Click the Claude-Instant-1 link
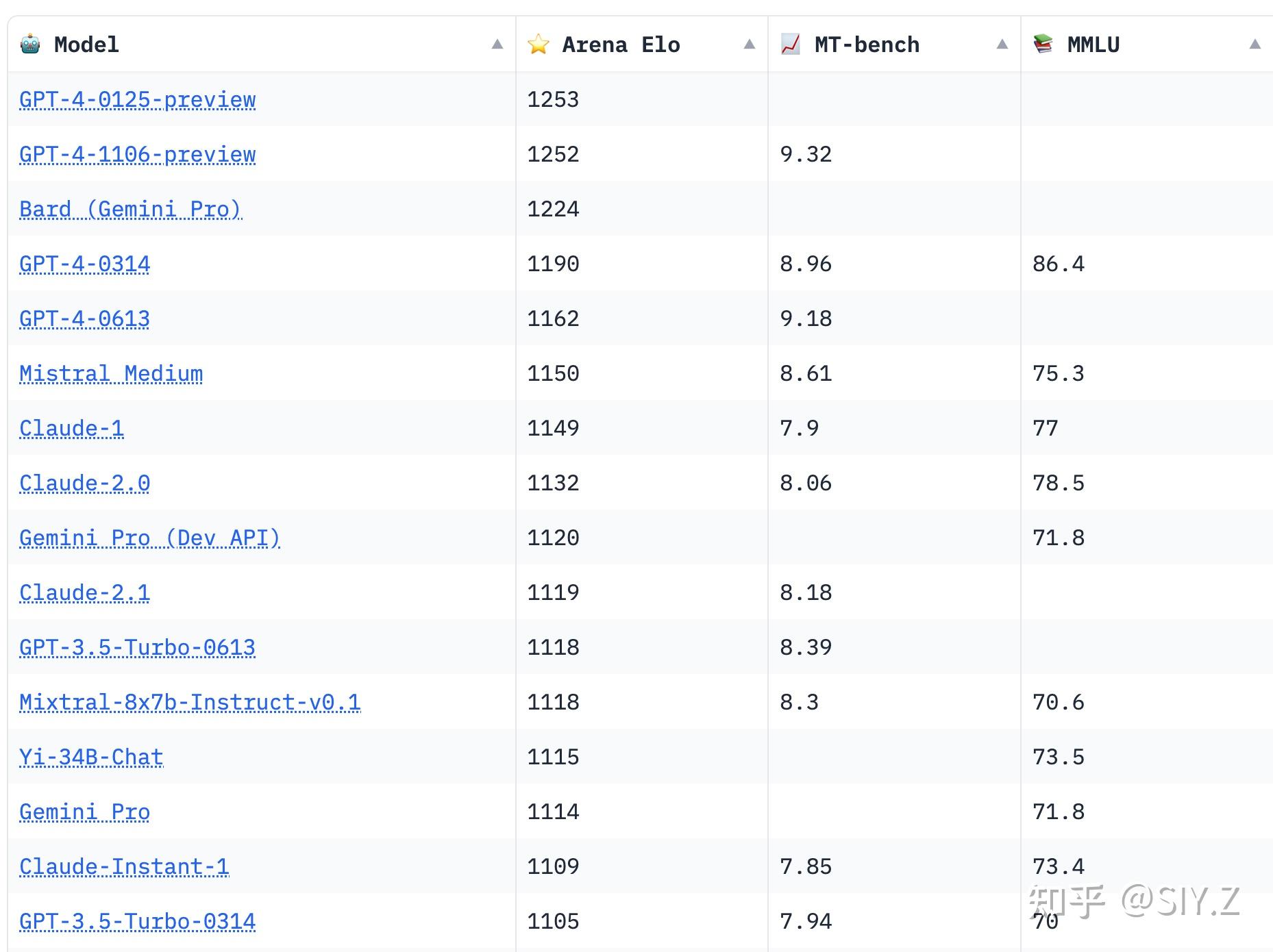The width and height of the screenshot is (1273, 952). pos(124,867)
